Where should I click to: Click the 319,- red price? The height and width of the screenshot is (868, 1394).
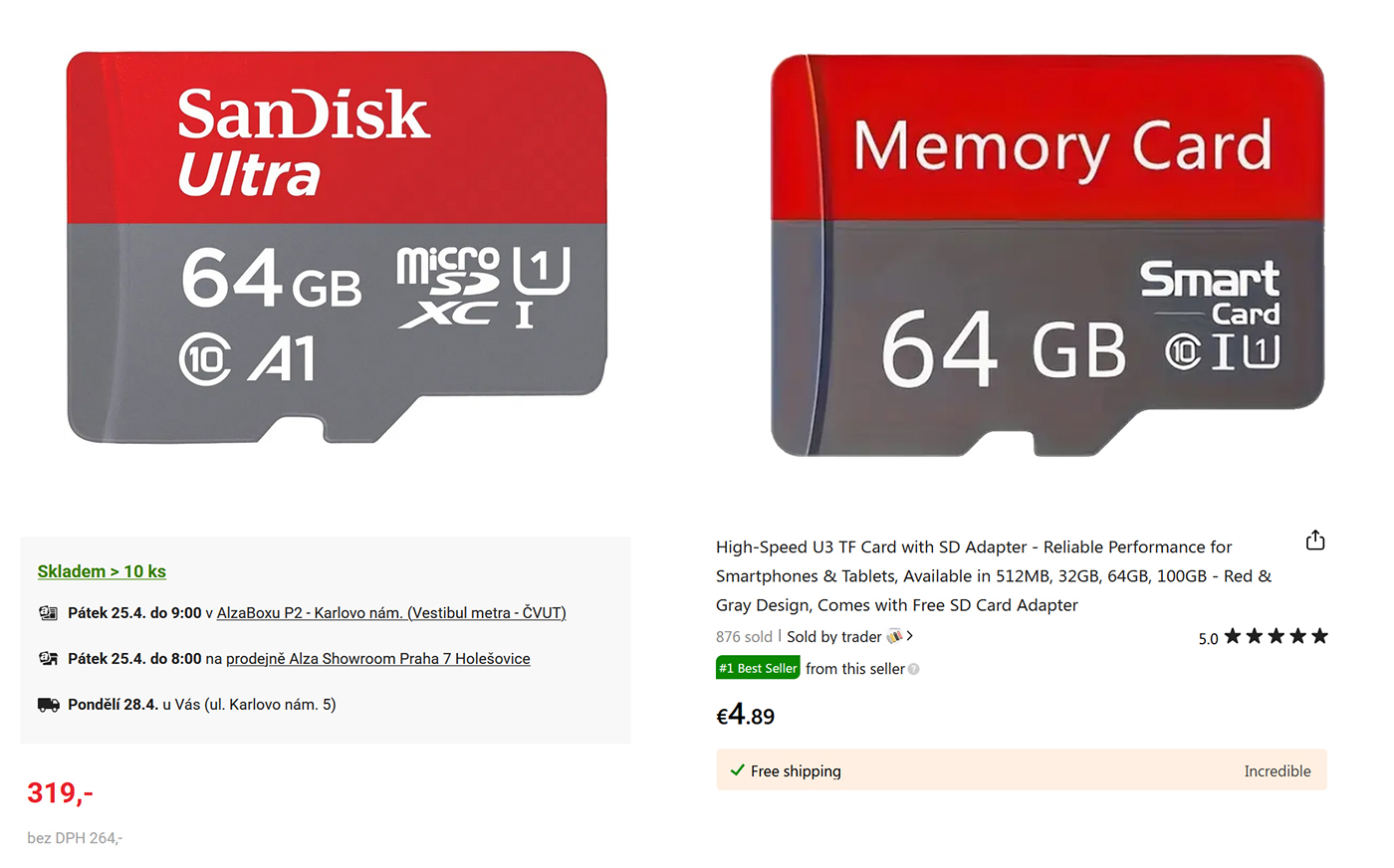click(60, 793)
